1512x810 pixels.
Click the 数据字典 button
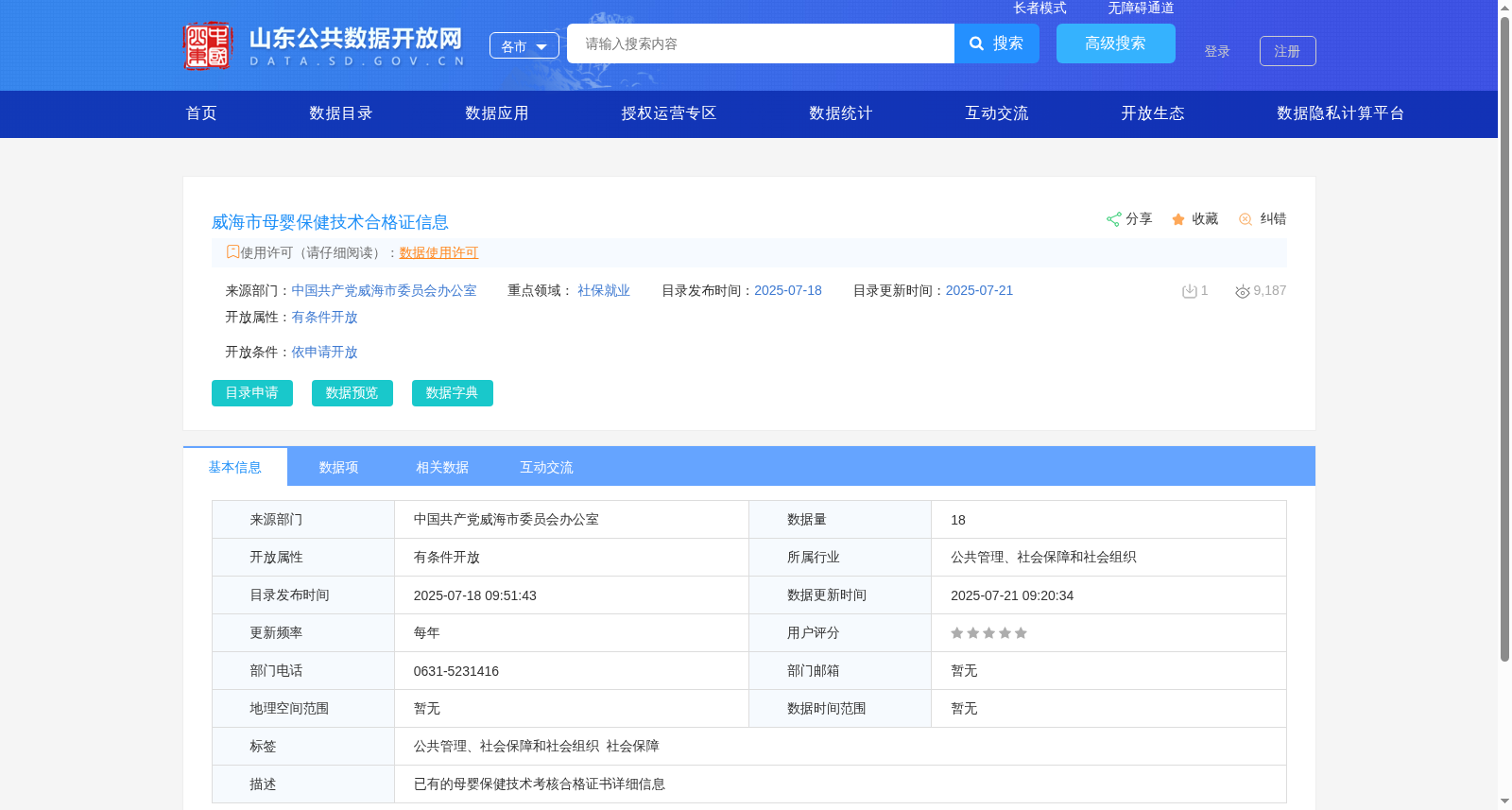(453, 393)
